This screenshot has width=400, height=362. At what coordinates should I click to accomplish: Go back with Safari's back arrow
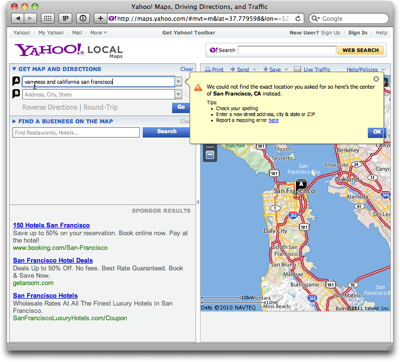[18, 19]
